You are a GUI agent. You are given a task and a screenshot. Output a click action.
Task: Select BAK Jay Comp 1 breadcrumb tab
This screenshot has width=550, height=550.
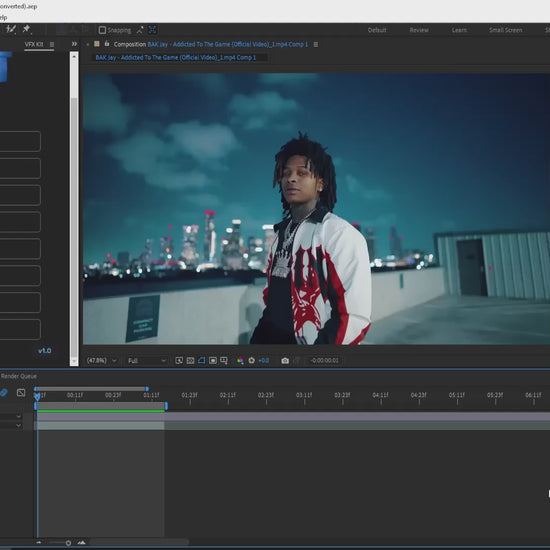coord(176,58)
